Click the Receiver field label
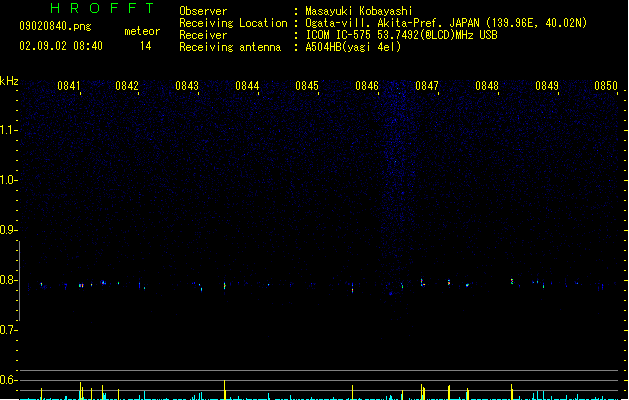Viewport: 629px width, 400px height. point(203,35)
